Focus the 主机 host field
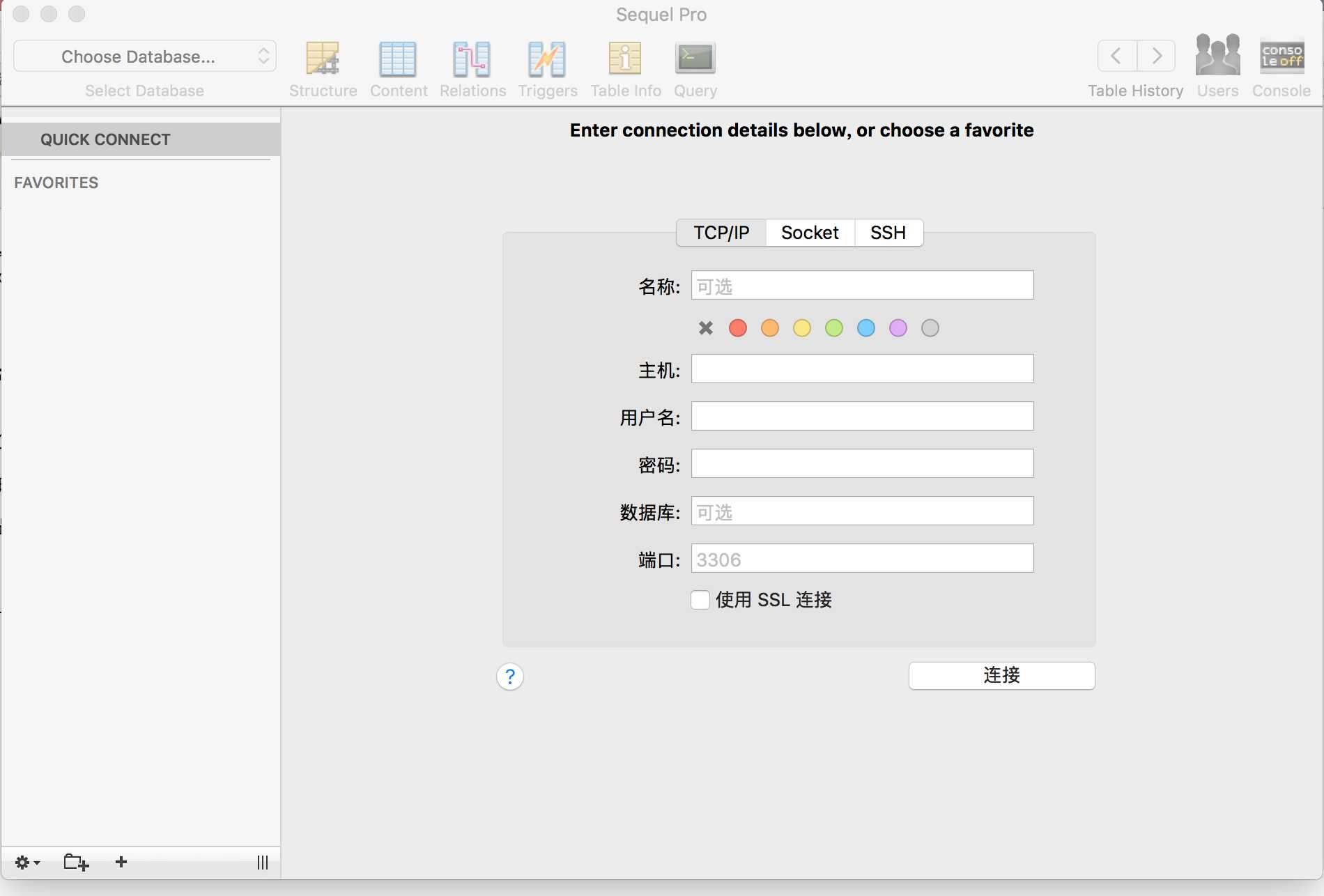This screenshot has height=896, width=1324. [x=862, y=369]
